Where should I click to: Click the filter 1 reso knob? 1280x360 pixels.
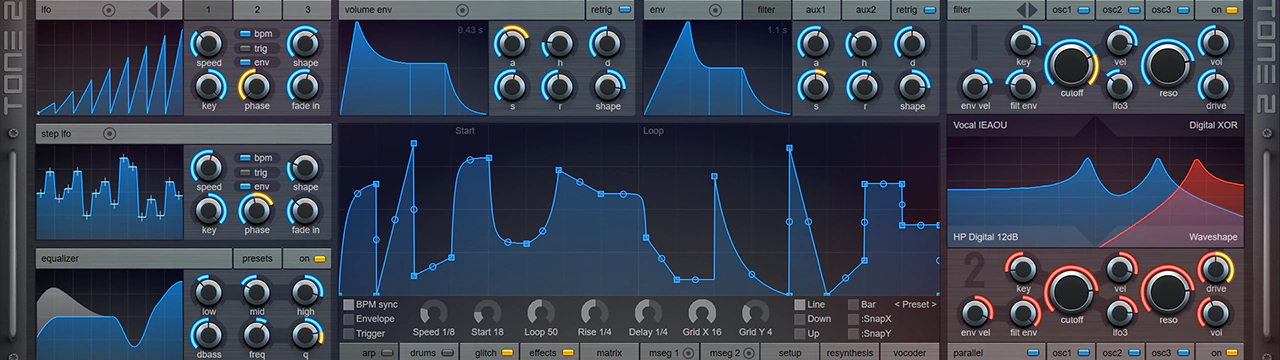[1167, 65]
